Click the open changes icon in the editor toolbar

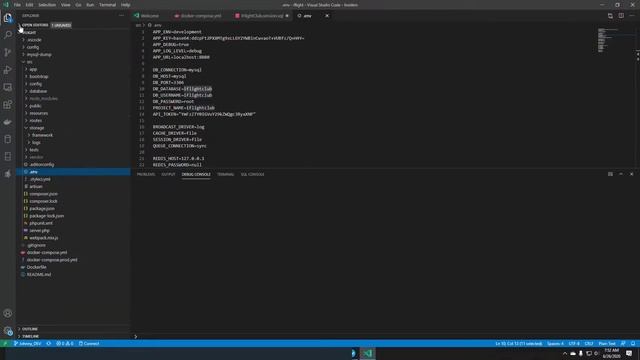click(610, 16)
